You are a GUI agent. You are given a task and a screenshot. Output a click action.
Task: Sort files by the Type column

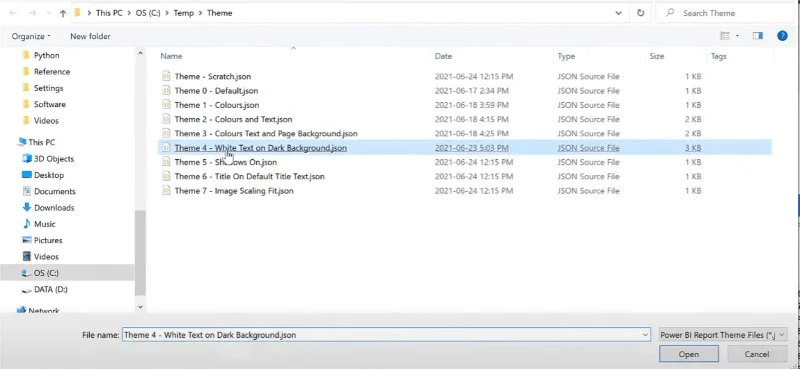point(566,56)
